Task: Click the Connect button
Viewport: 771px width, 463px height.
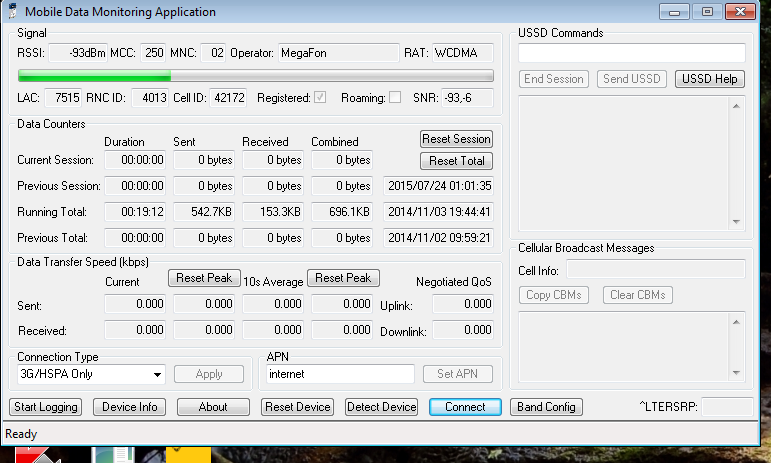Action: [465, 407]
